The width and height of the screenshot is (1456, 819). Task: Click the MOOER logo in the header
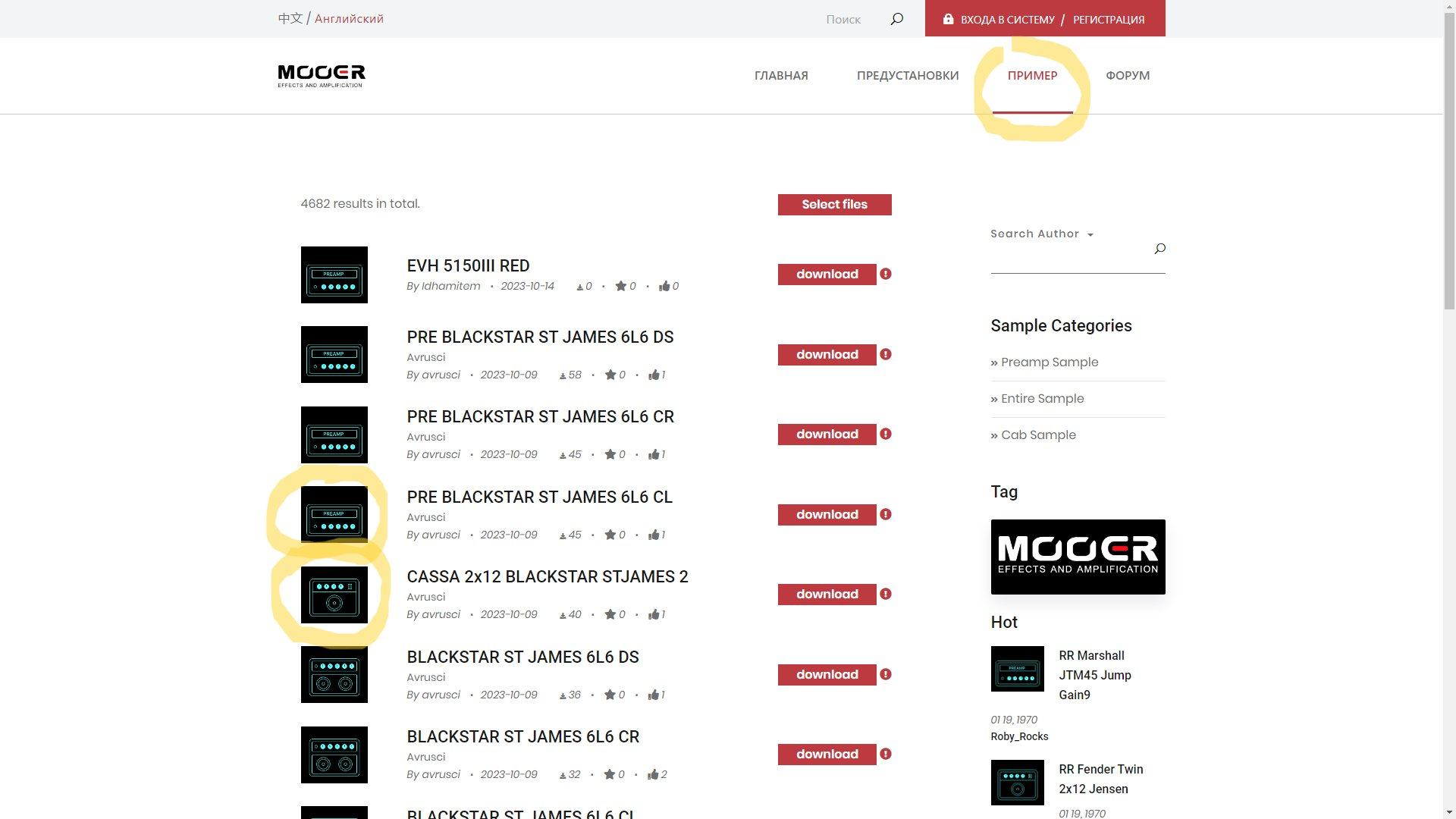(x=322, y=75)
